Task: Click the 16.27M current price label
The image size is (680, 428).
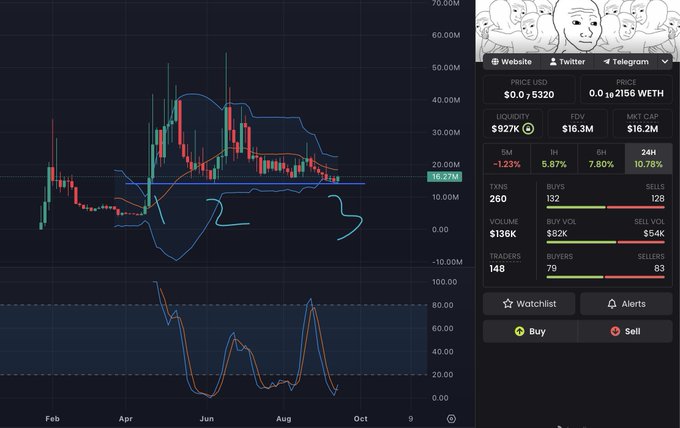Action: [x=445, y=176]
